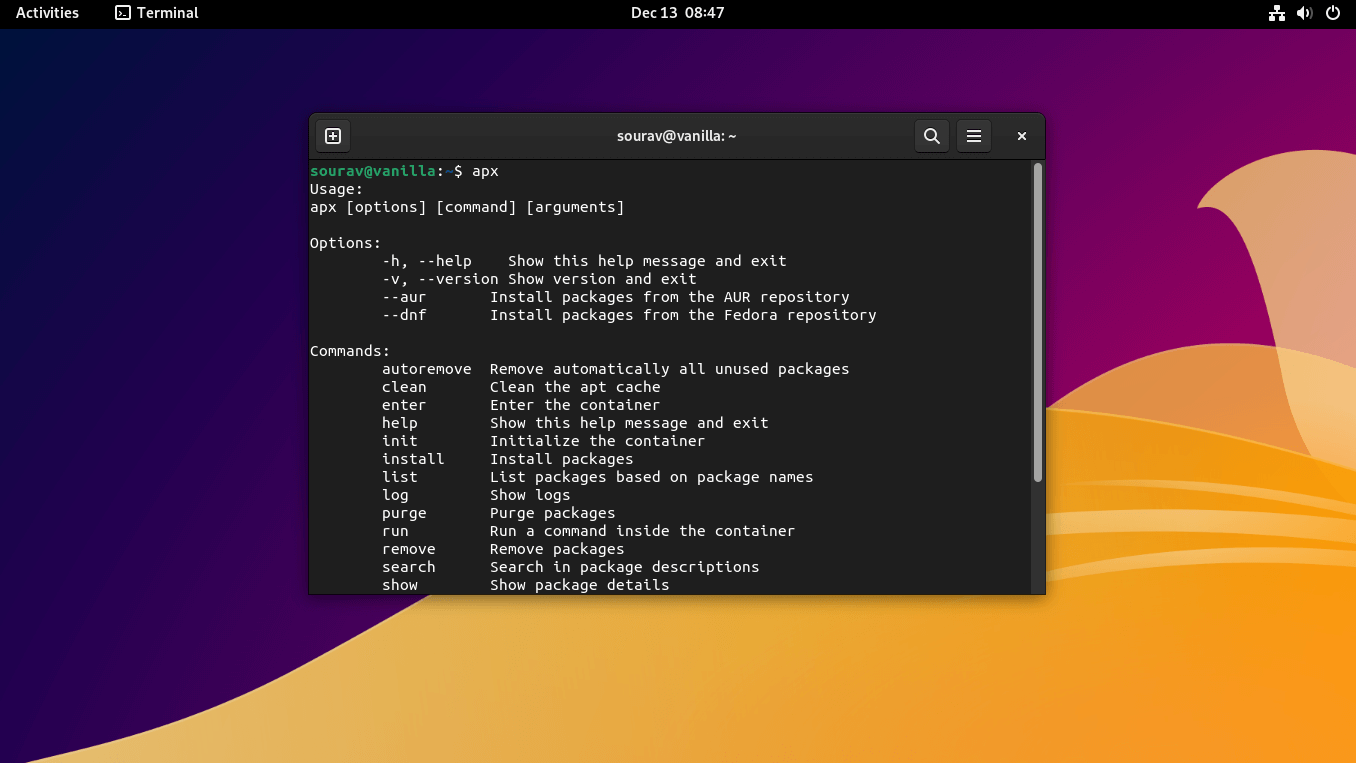Open the terminal hamburger menu
The image size is (1356, 763).
[x=973, y=135]
